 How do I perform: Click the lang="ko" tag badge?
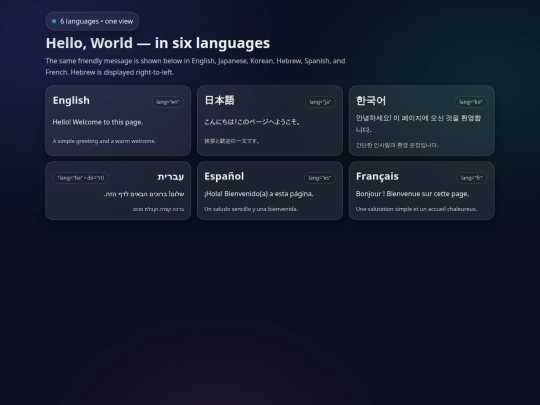click(x=471, y=102)
